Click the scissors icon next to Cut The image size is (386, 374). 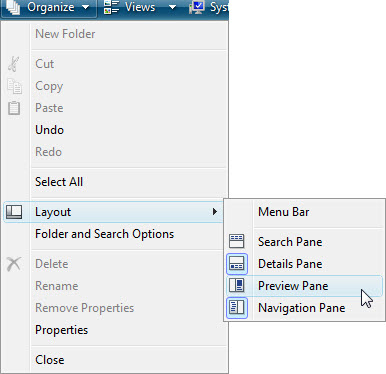click(x=14, y=64)
